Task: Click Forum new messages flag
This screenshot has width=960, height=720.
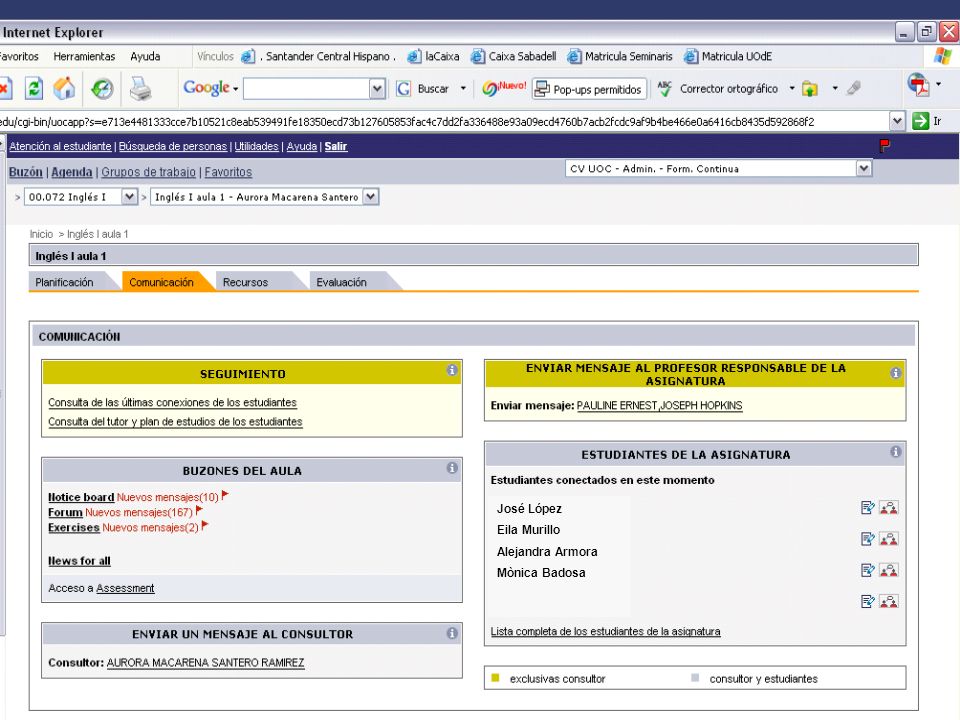Action: (x=199, y=510)
